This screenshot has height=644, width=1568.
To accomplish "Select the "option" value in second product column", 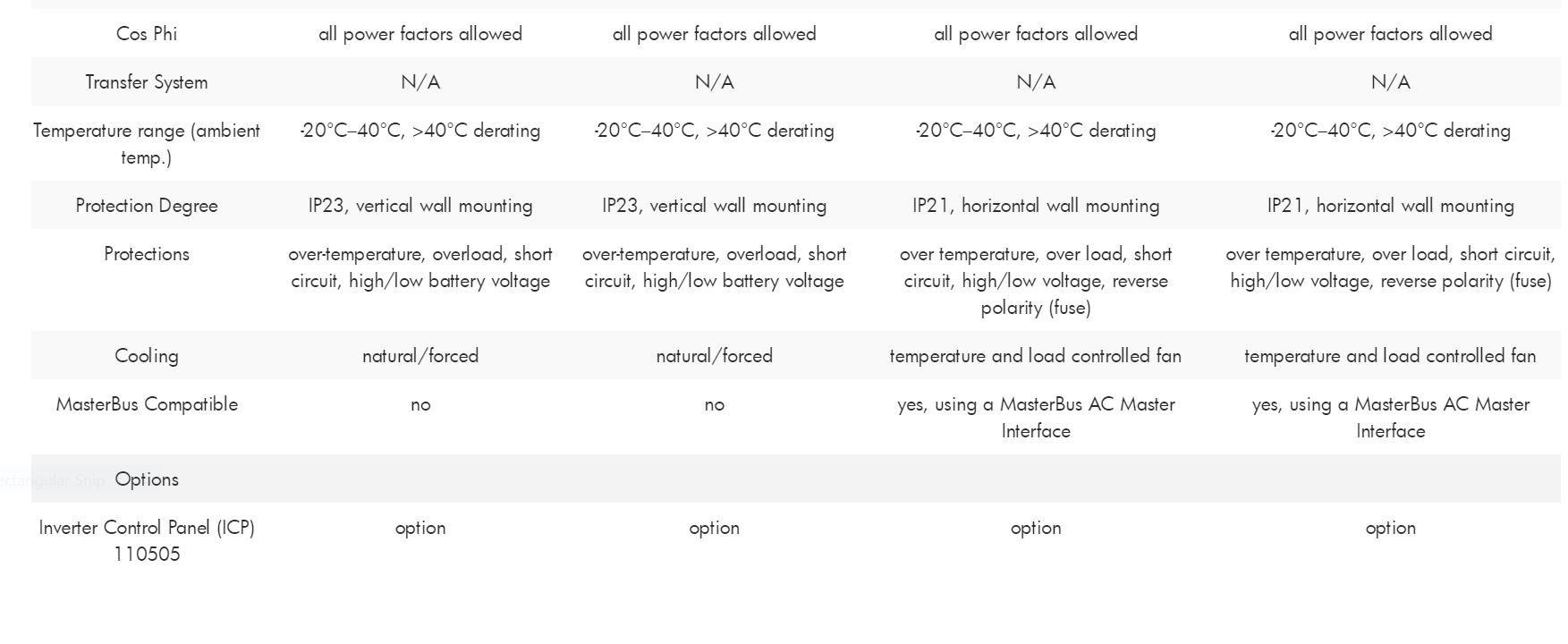I will (714, 528).
